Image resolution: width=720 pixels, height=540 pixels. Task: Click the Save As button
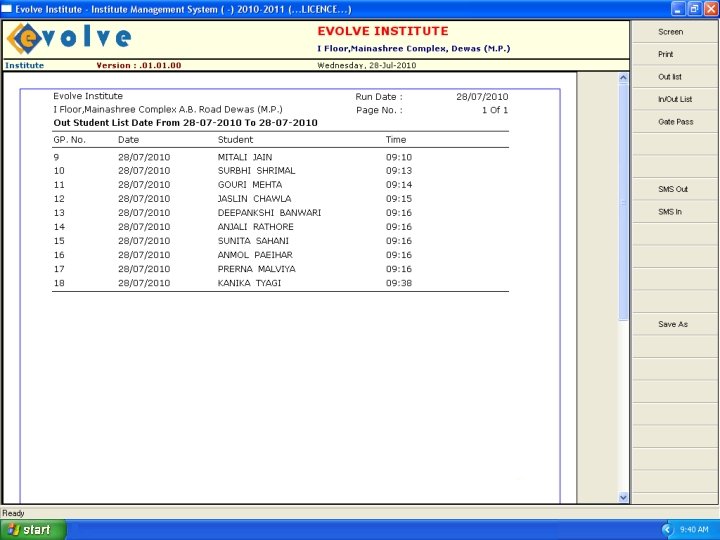(674, 324)
